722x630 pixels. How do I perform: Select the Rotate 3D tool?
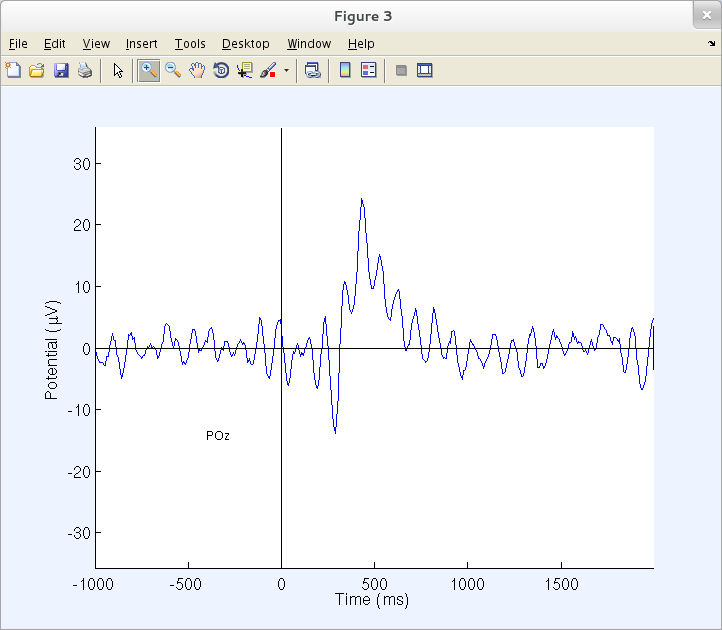[221, 71]
